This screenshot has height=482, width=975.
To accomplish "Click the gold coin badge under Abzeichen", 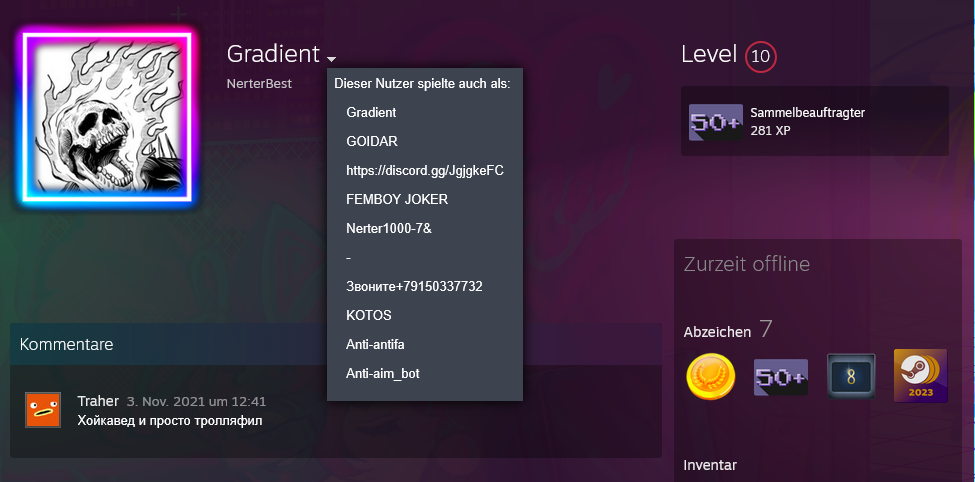I will 711,377.
